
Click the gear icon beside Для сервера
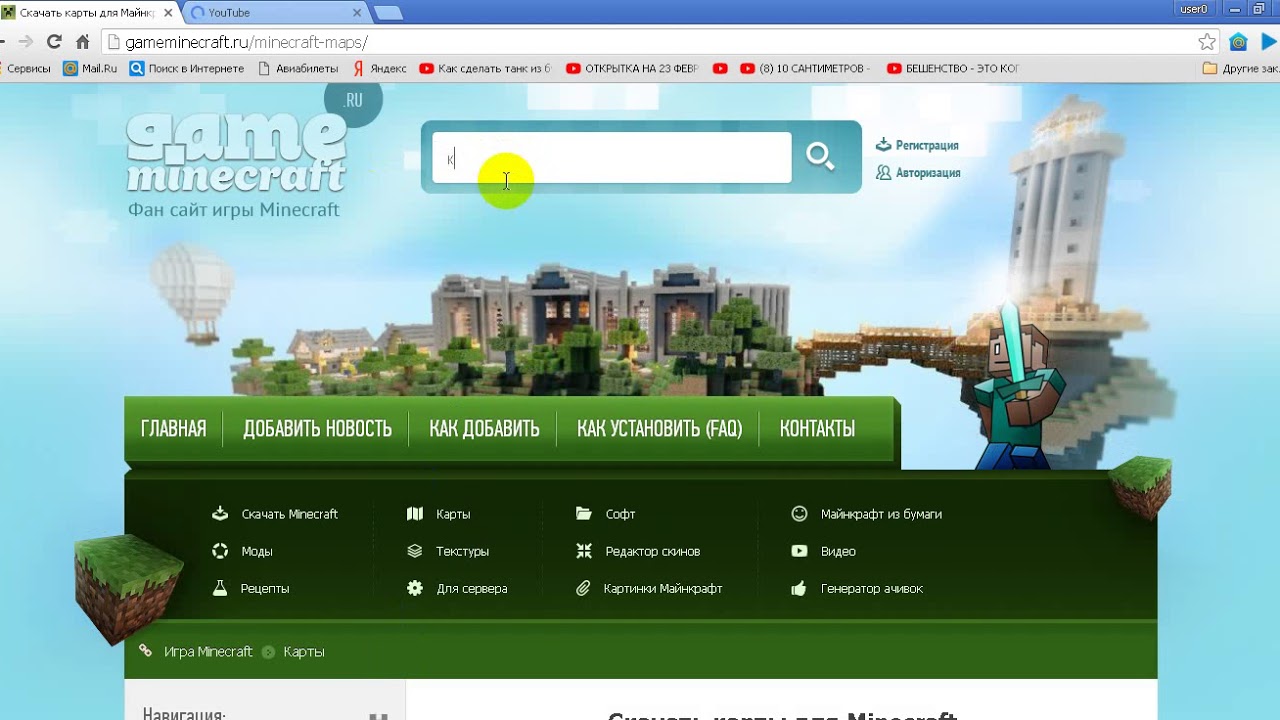[415, 588]
